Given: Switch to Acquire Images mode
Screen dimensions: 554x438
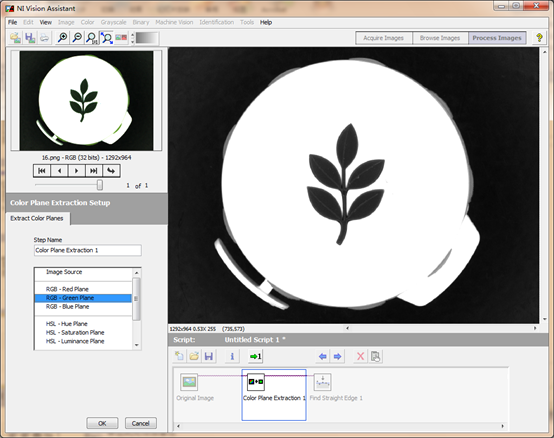Looking at the screenshot, I should tap(384, 38).
